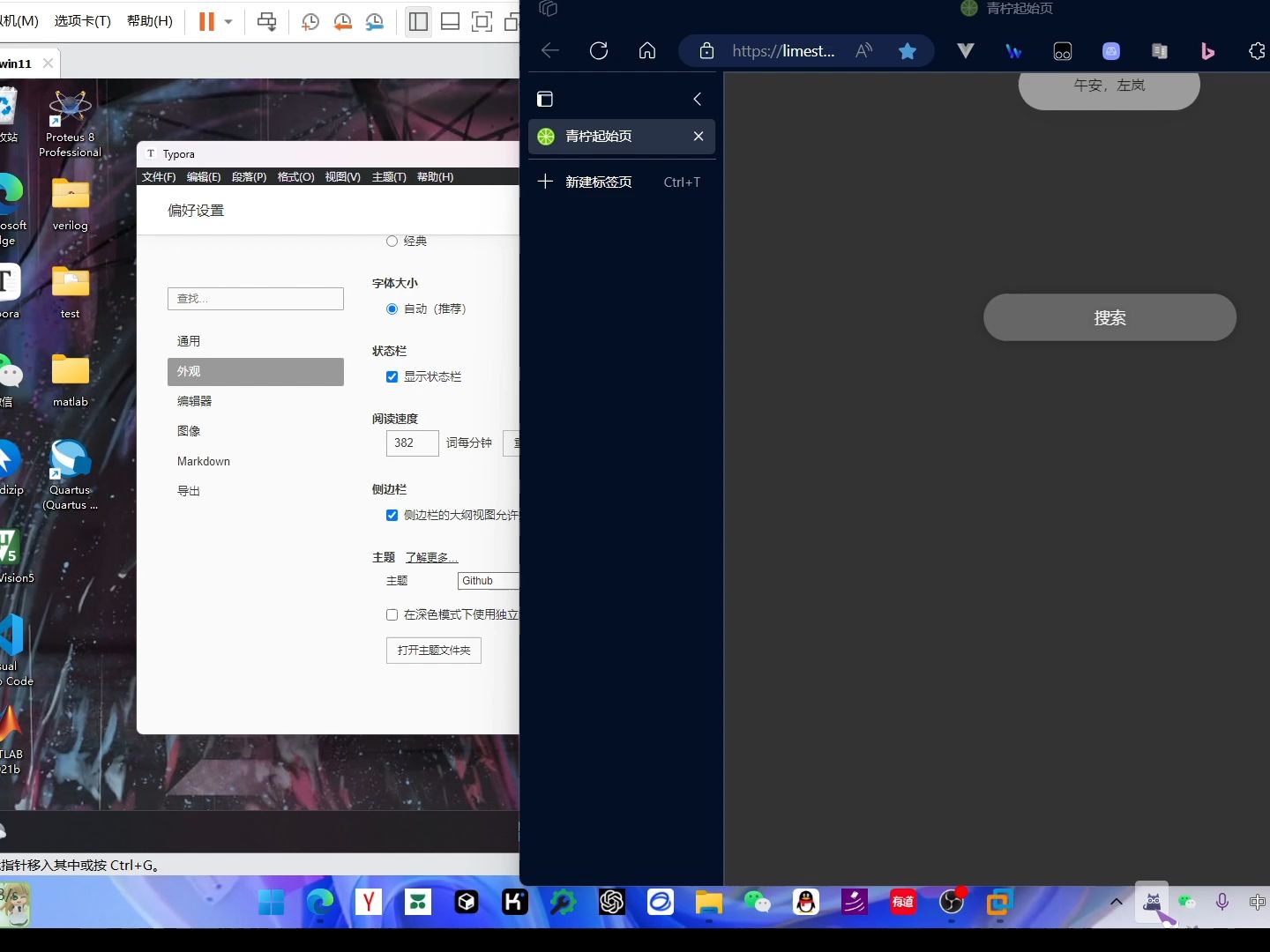
Task: Open VMware 选项卡(T) menu
Action: click(83, 20)
